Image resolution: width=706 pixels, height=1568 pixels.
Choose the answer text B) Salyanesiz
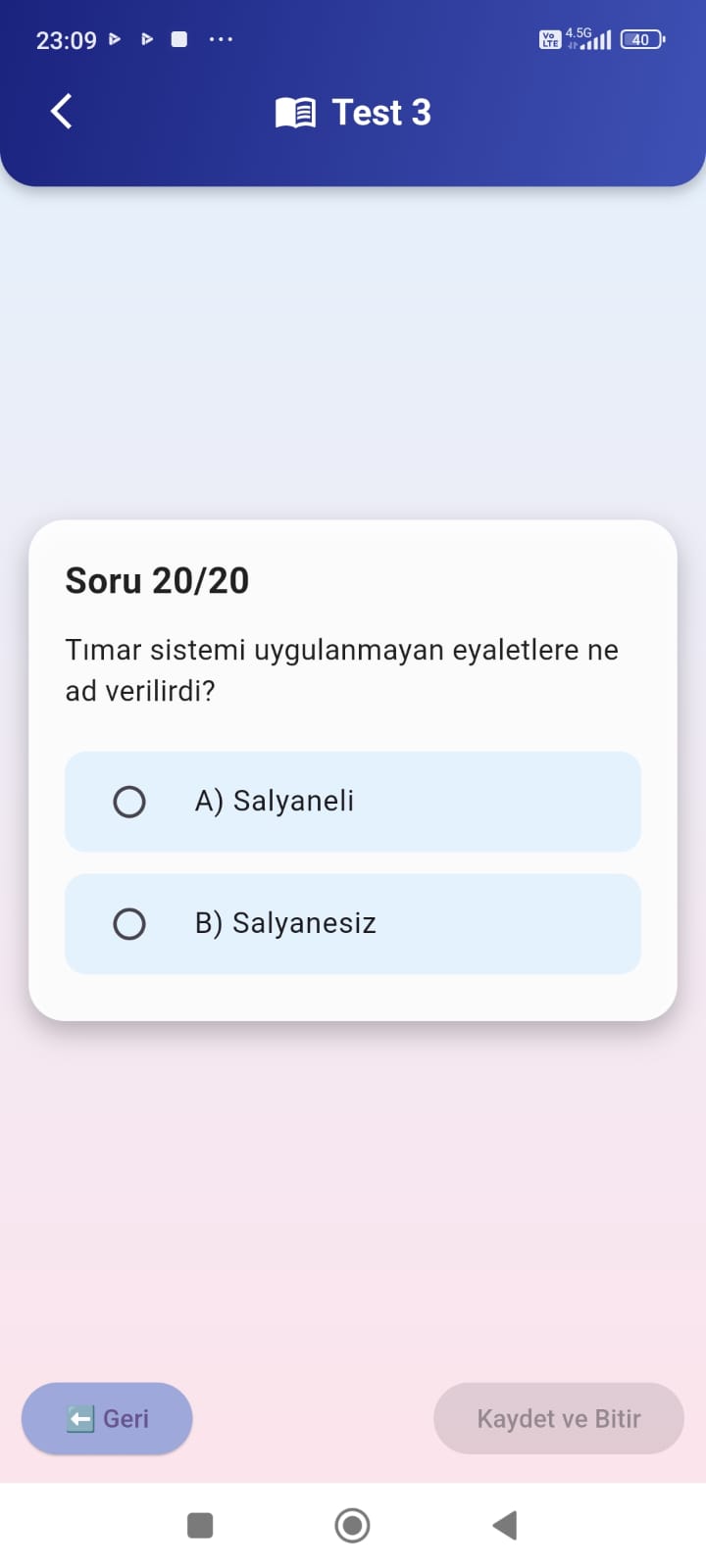[285, 924]
